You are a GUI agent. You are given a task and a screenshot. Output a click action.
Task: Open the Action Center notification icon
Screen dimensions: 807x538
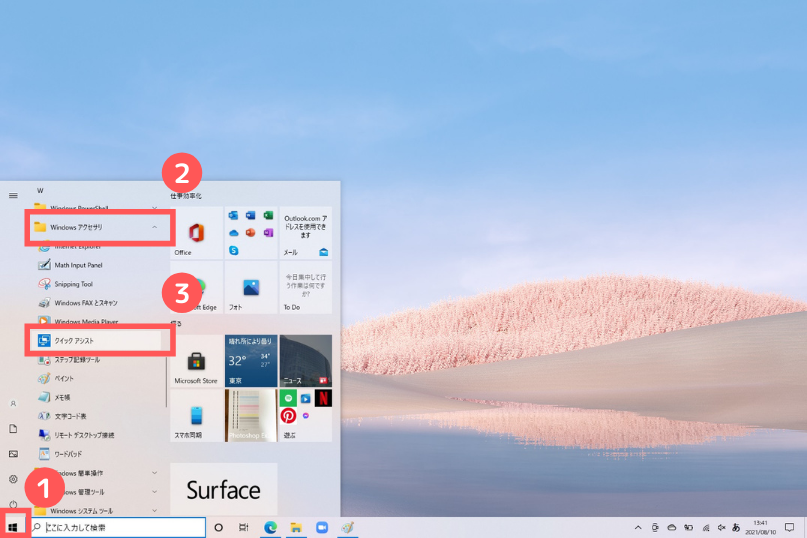coord(790,527)
